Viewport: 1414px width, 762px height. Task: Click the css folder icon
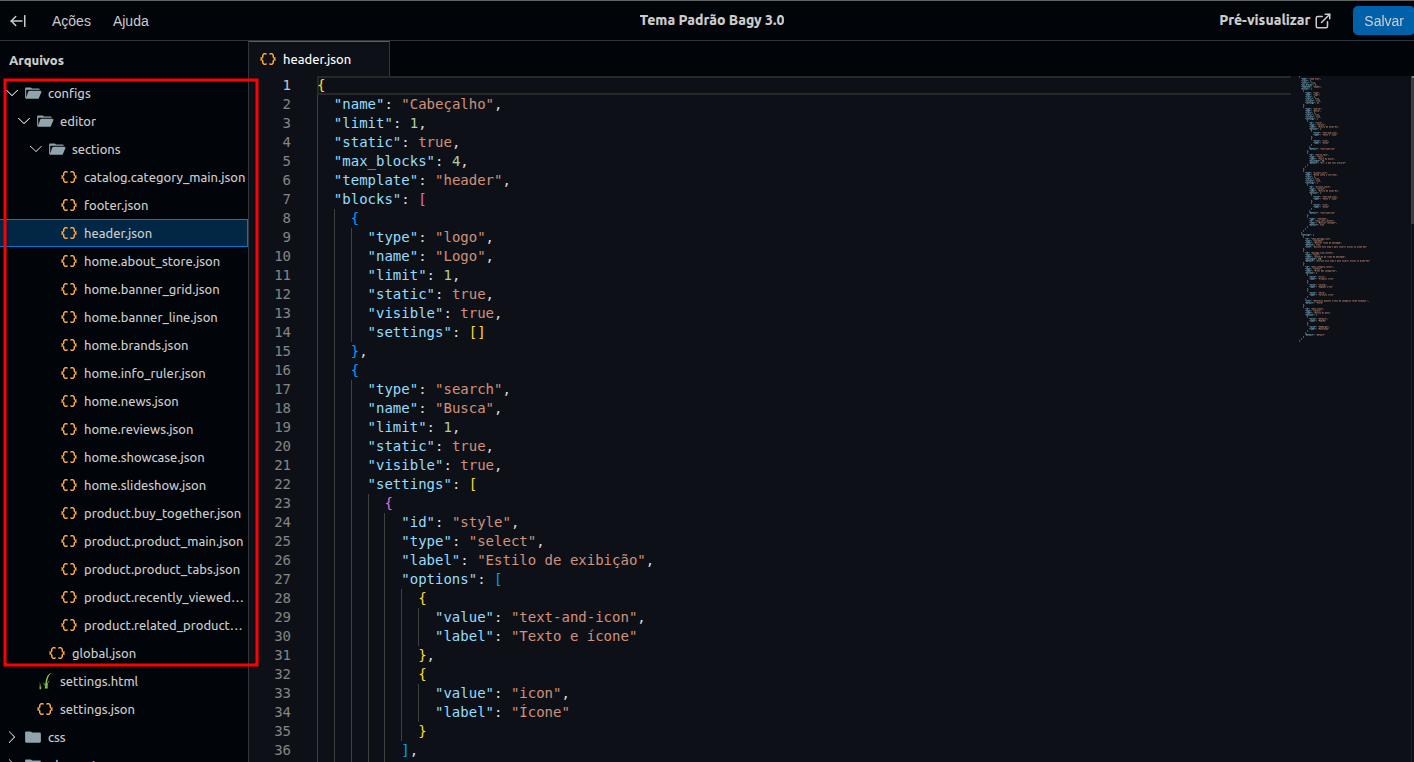click(x=33, y=737)
